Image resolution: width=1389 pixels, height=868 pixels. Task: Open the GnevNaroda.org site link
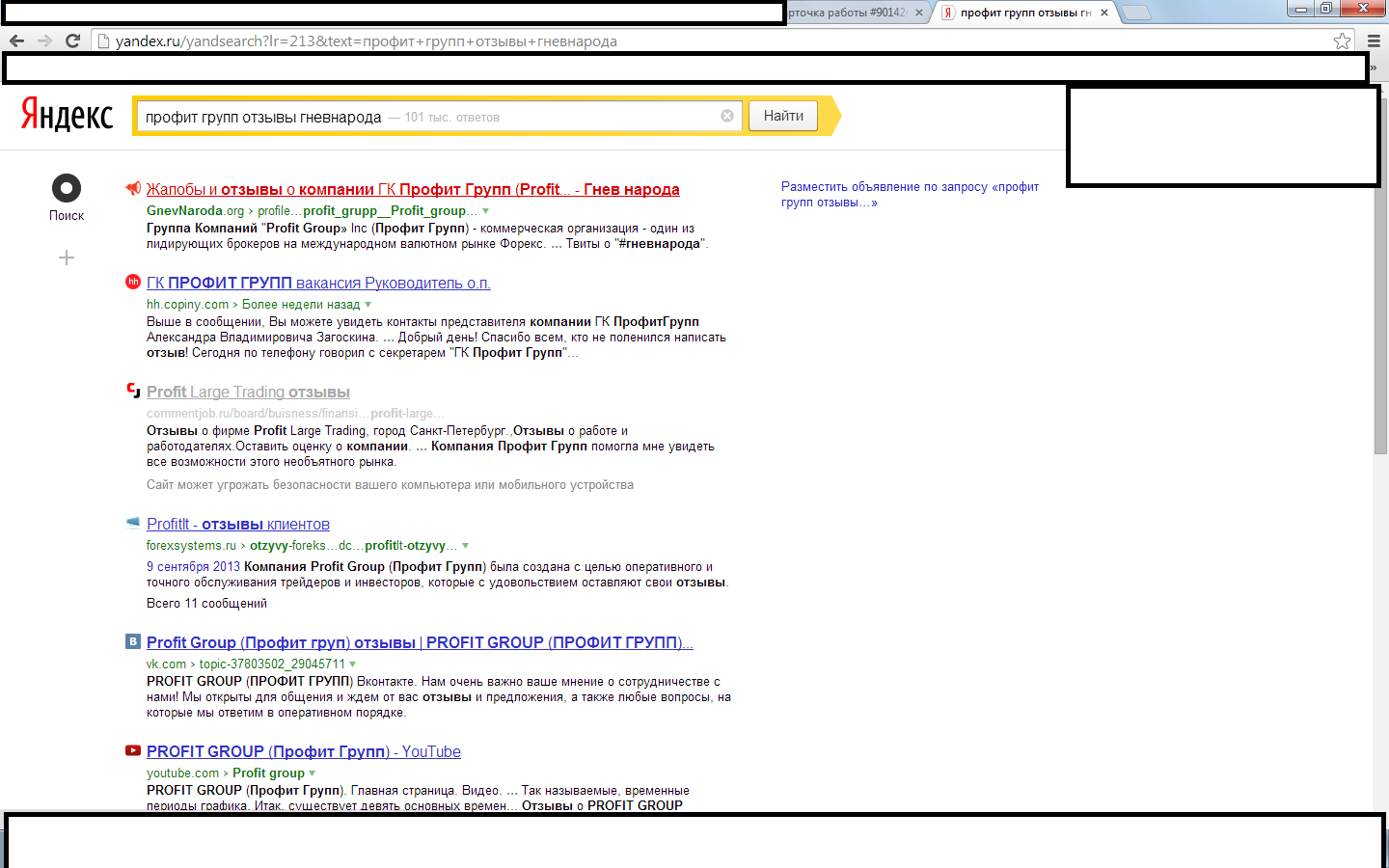click(x=195, y=210)
